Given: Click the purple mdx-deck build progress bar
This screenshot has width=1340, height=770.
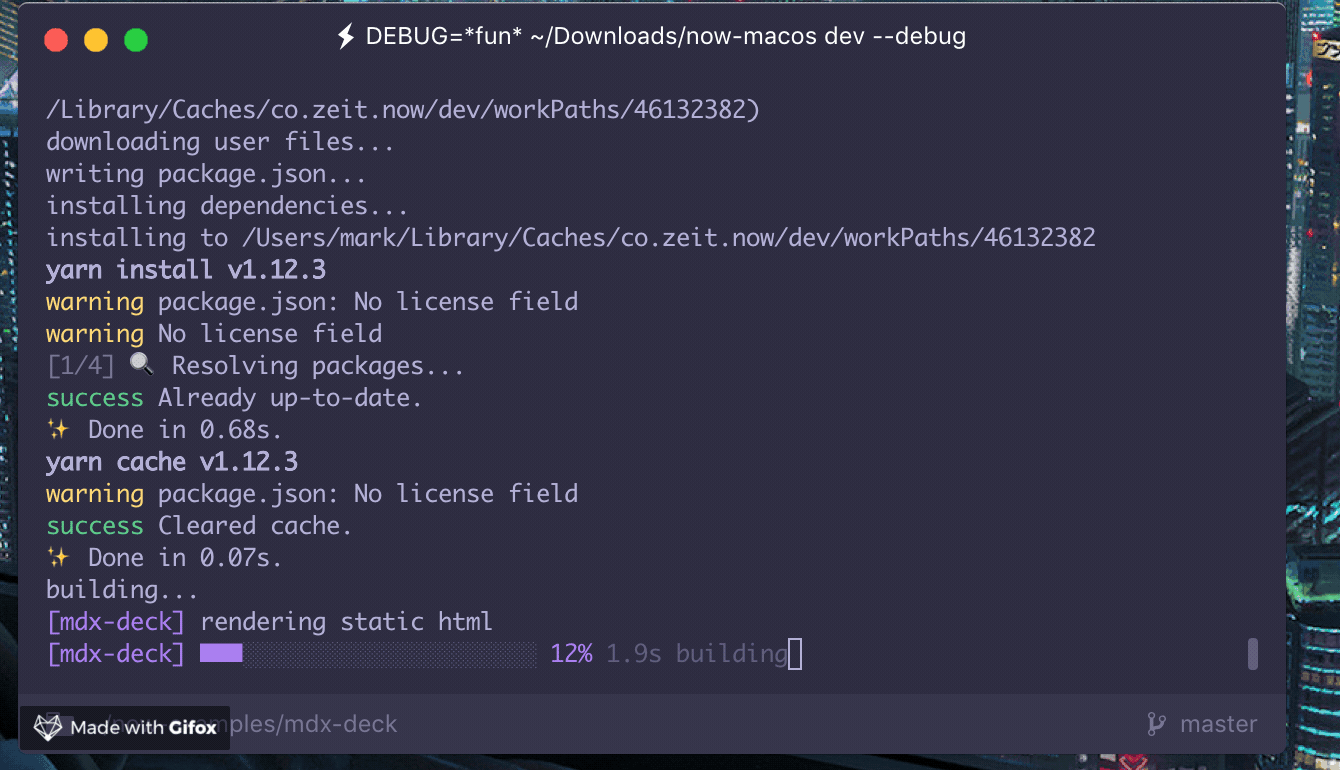Looking at the screenshot, I should pyautogui.click(x=368, y=654).
